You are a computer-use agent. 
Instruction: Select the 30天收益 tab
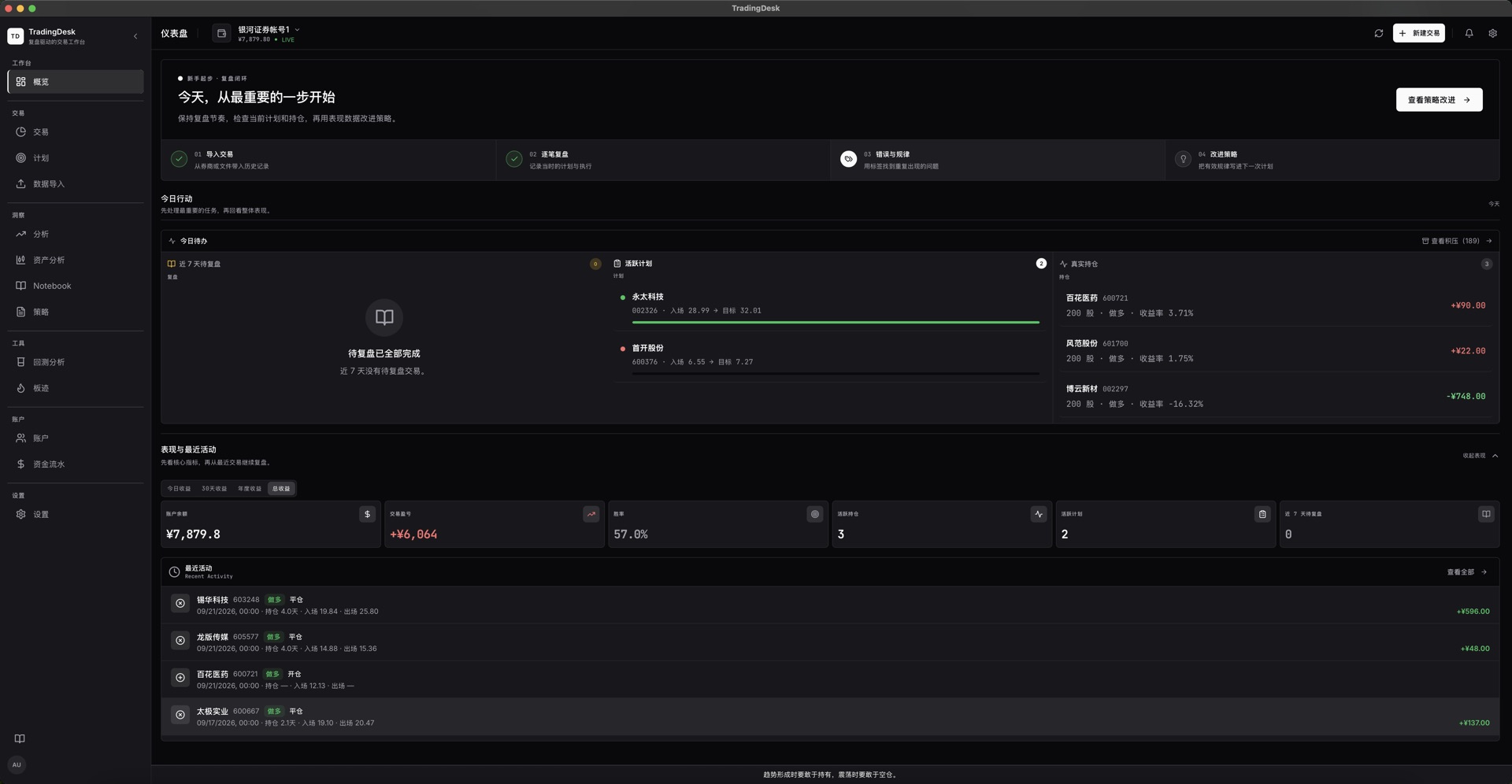coord(214,489)
